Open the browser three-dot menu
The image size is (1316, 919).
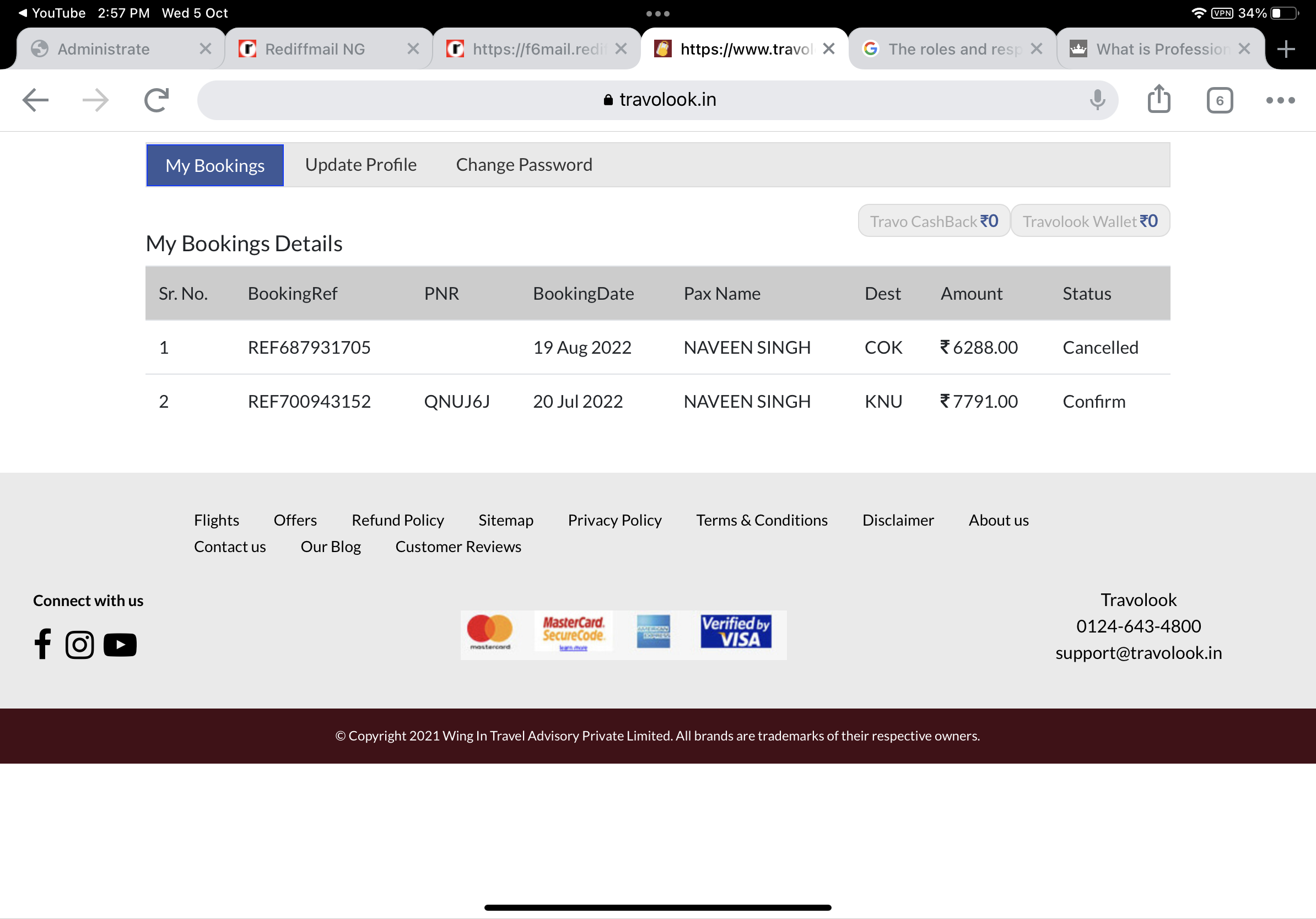(x=1280, y=100)
